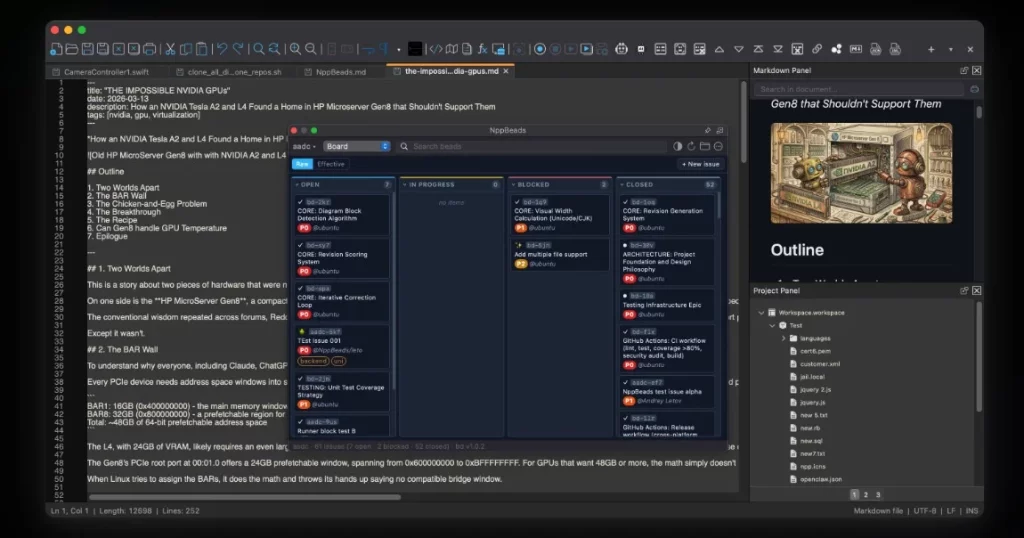Click the Redo arrow icon
Viewport: 1024px width, 538px height.
pyautogui.click(x=238, y=49)
